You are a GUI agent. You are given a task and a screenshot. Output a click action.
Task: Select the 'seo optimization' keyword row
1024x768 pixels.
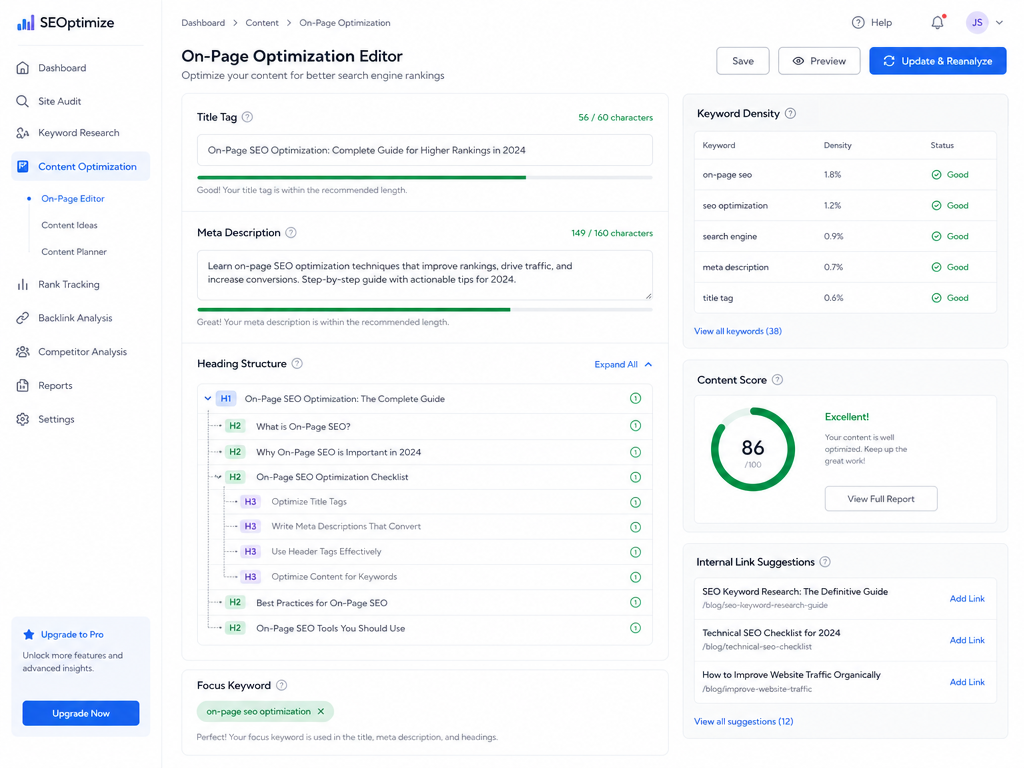tap(846, 206)
